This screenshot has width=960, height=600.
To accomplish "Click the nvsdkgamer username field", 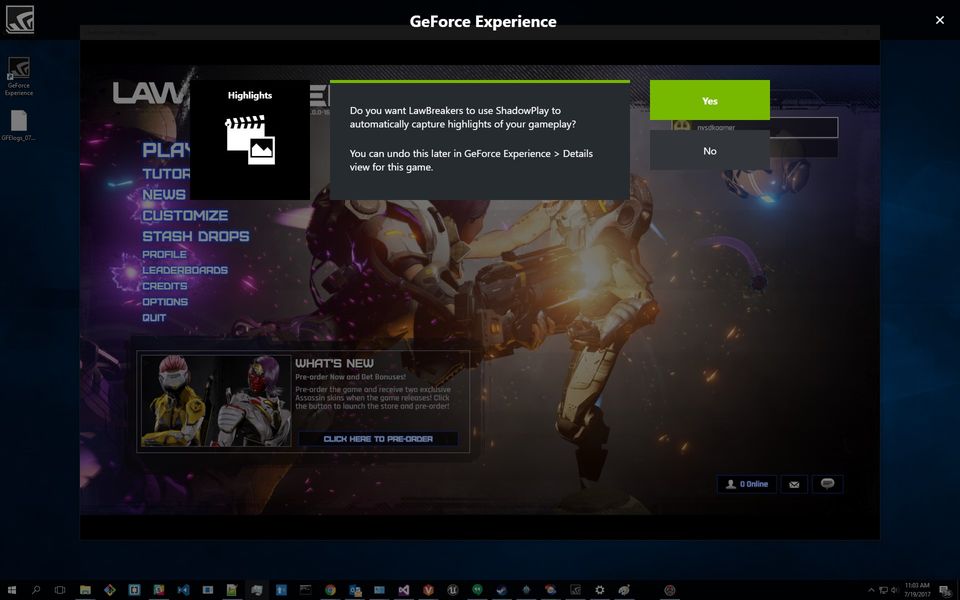I will (755, 127).
